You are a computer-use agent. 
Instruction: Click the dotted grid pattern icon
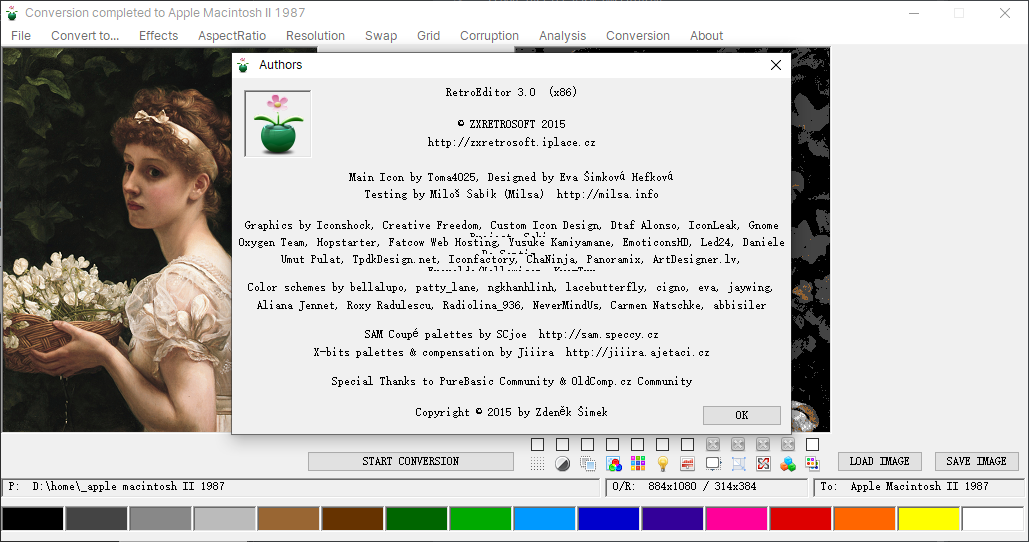(537, 464)
